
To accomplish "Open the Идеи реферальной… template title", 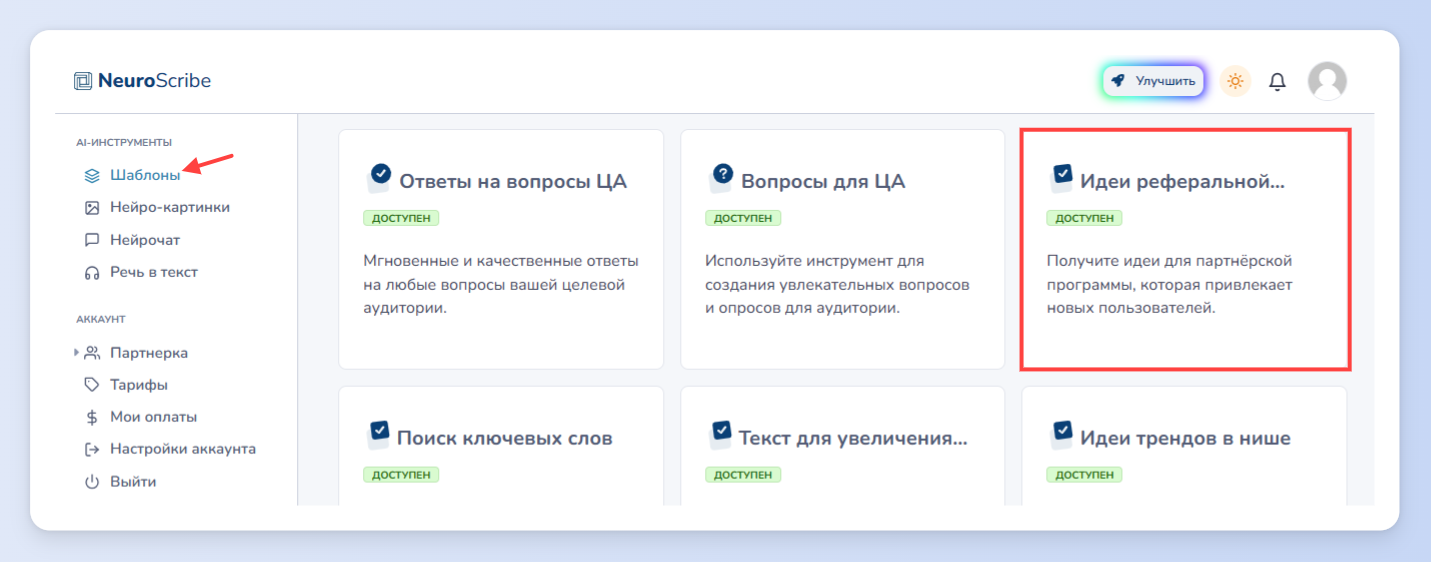I will [1182, 182].
